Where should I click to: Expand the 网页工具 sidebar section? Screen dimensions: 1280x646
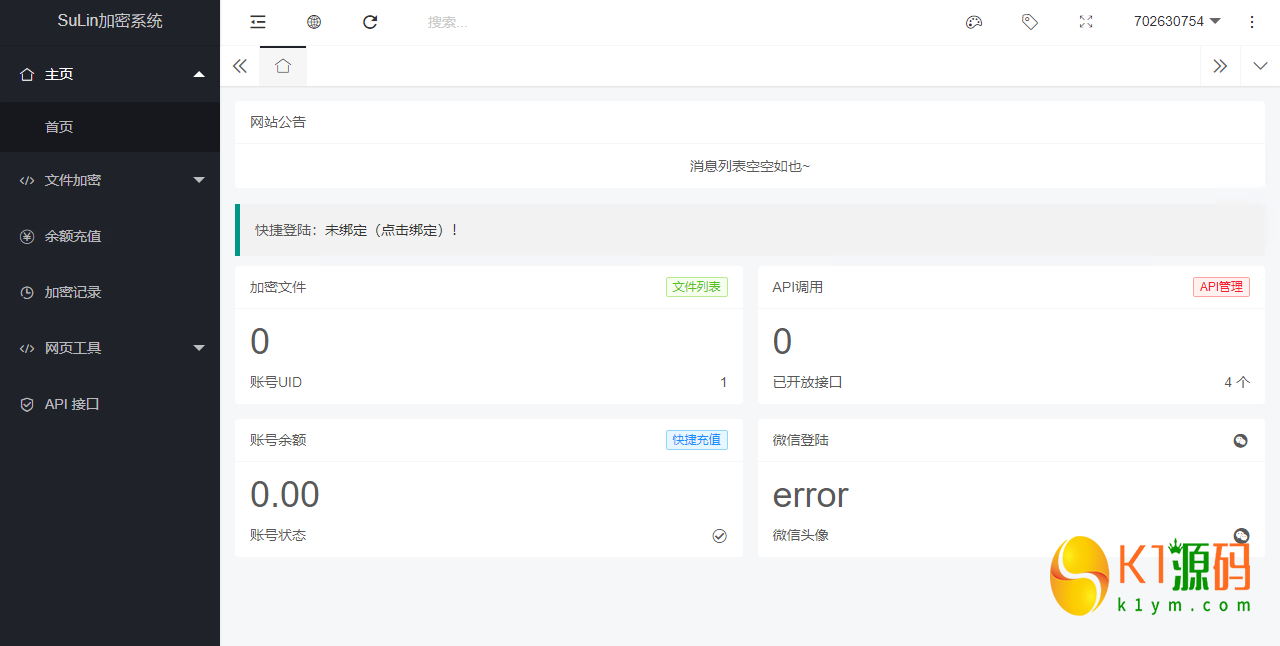point(110,347)
